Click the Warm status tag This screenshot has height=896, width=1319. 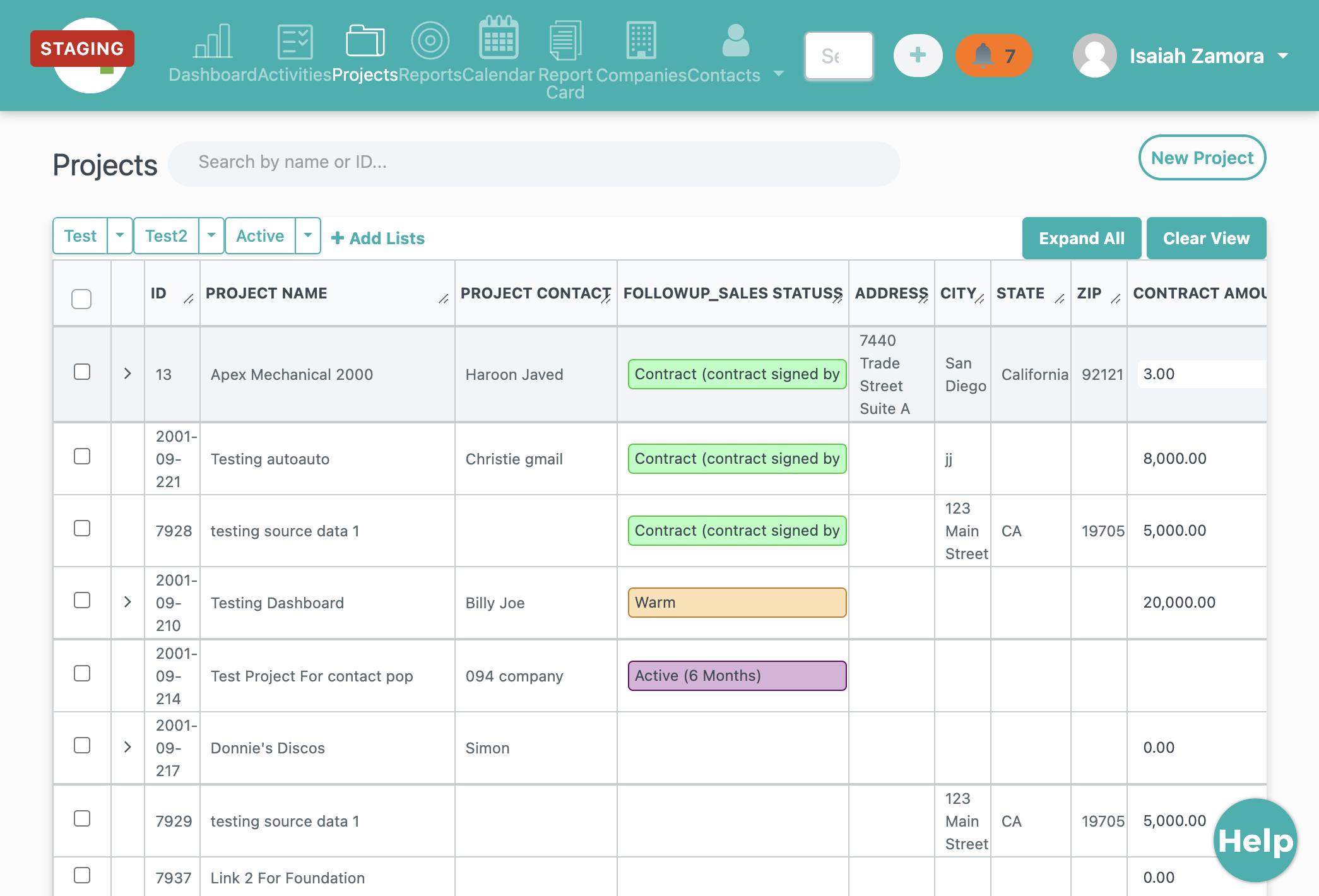pyautogui.click(x=737, y=603)
